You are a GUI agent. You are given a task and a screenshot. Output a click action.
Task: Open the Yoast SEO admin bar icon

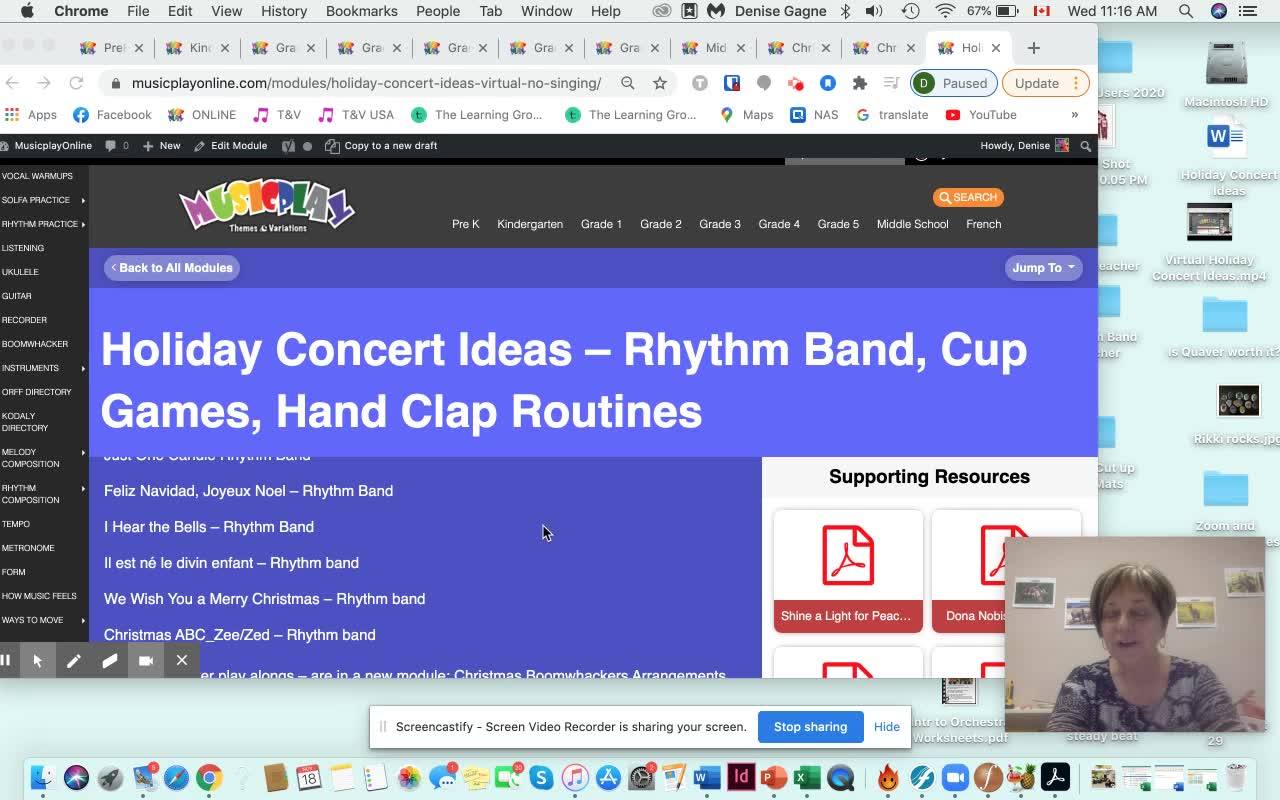point(288,146)
